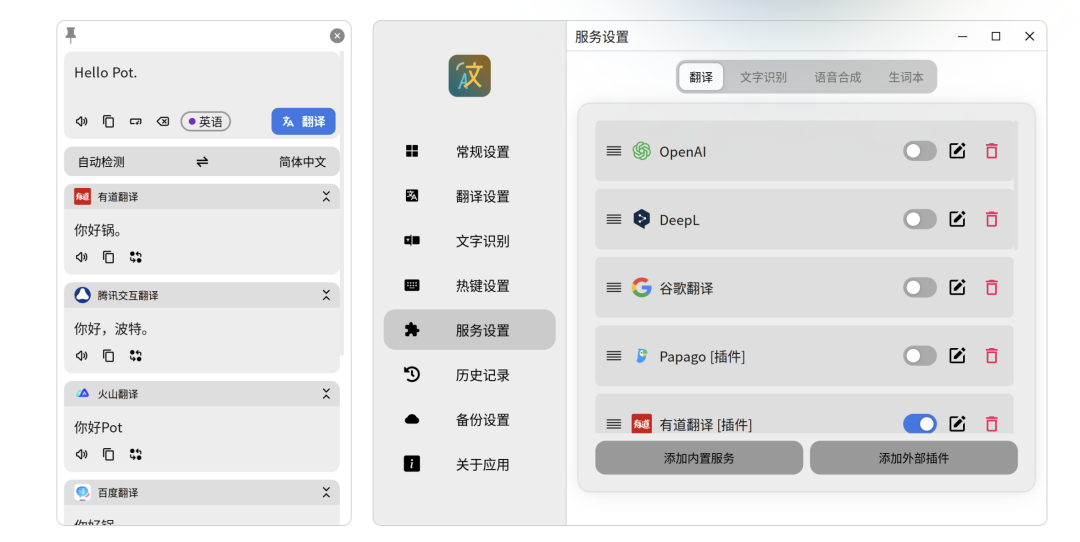
Task: Switch to the 翻译 service tab
Action: (701, 77)
